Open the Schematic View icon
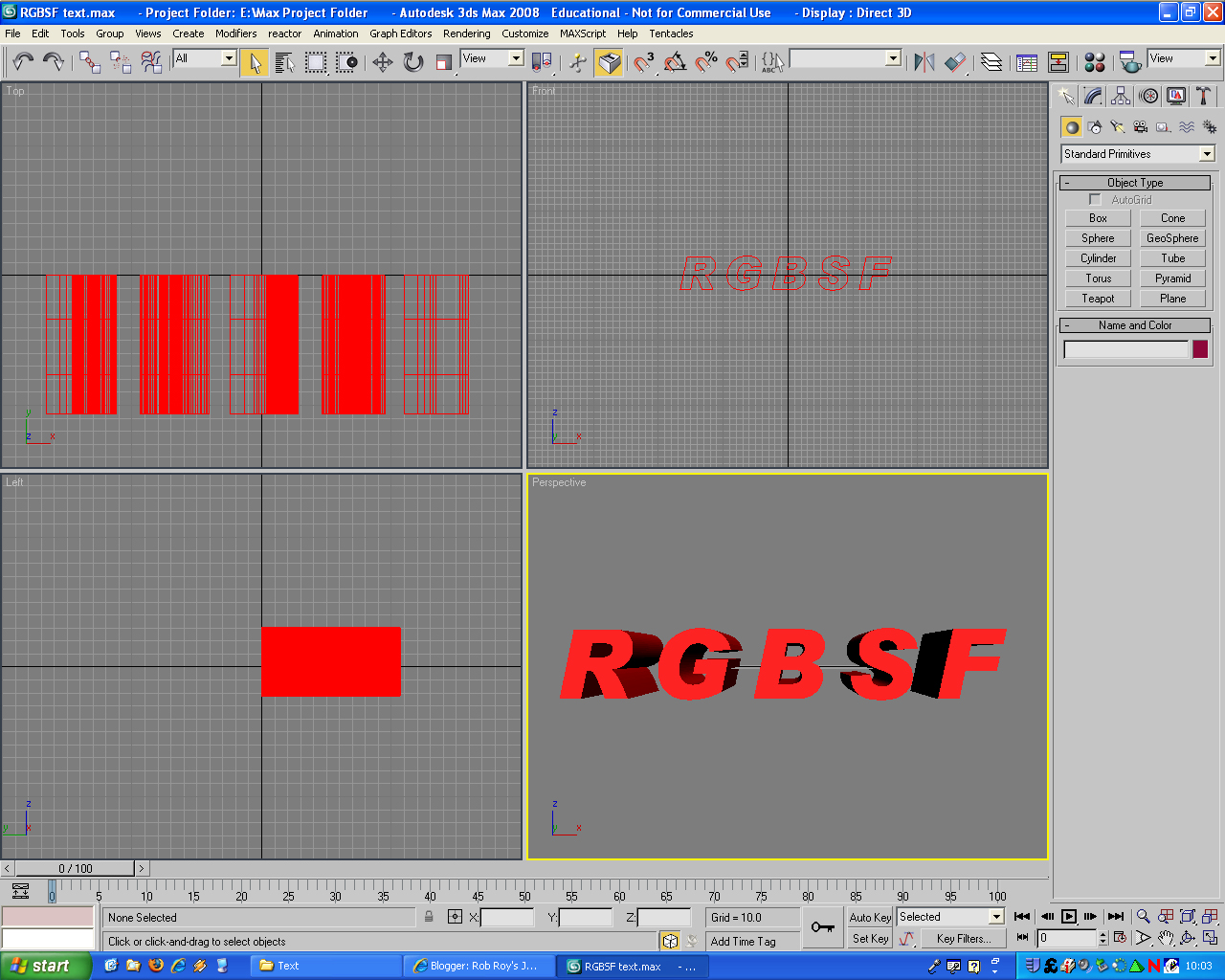This screenshot has height=980, width=1225. [x=1058, y=62]
